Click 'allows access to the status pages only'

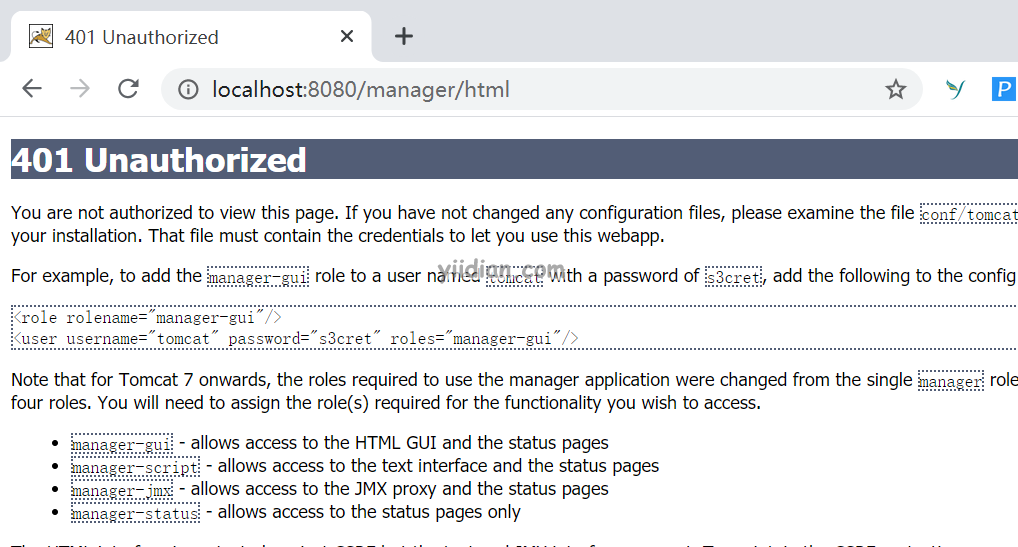coord(369,512)
